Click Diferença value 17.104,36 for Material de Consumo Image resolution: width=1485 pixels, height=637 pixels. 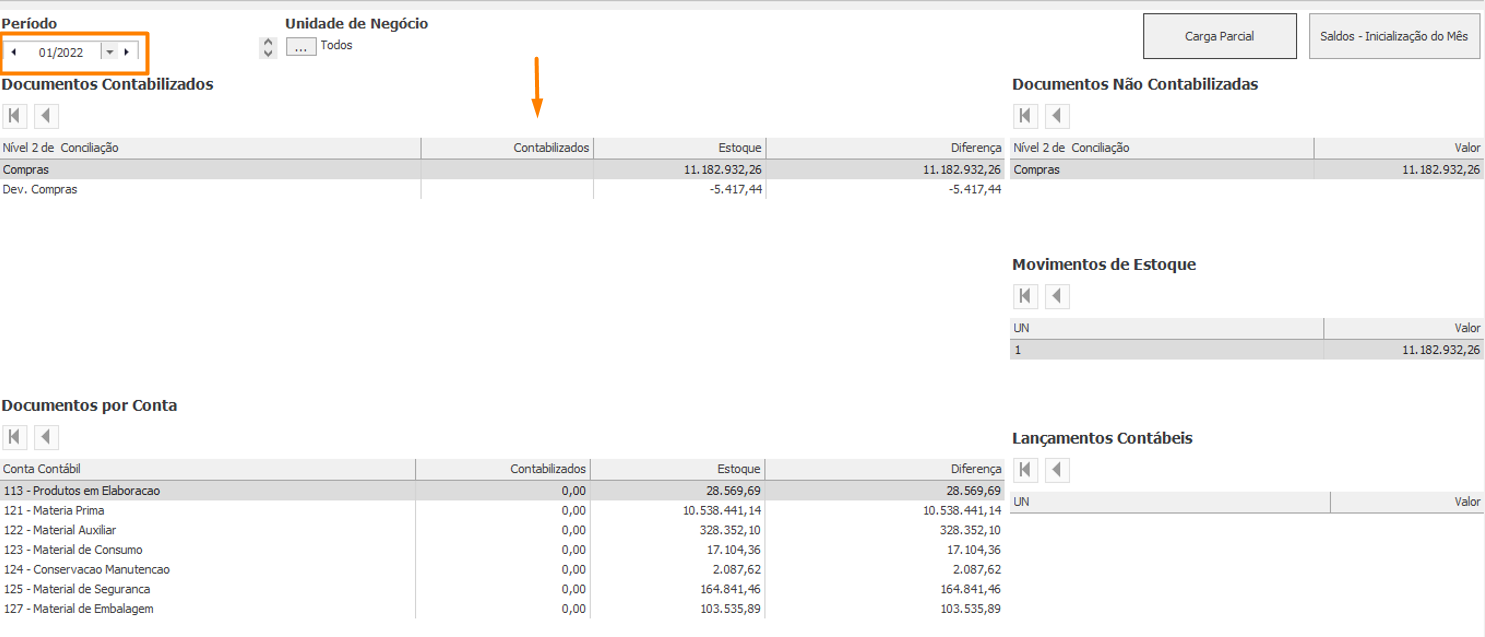click(x=975, y=549)
